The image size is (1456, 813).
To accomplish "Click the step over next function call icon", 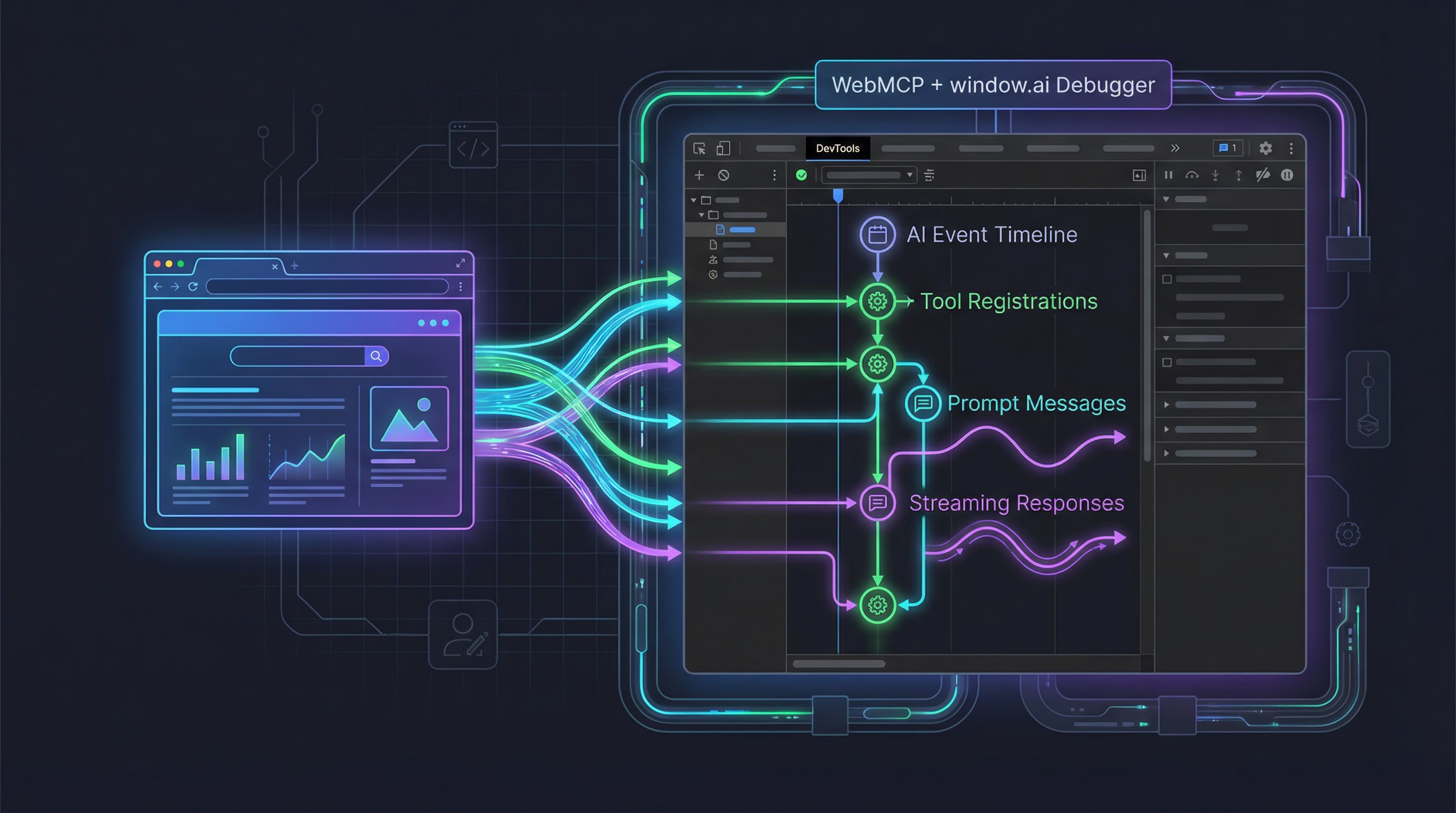I will pyautogui.click(x=1193, y=175).
